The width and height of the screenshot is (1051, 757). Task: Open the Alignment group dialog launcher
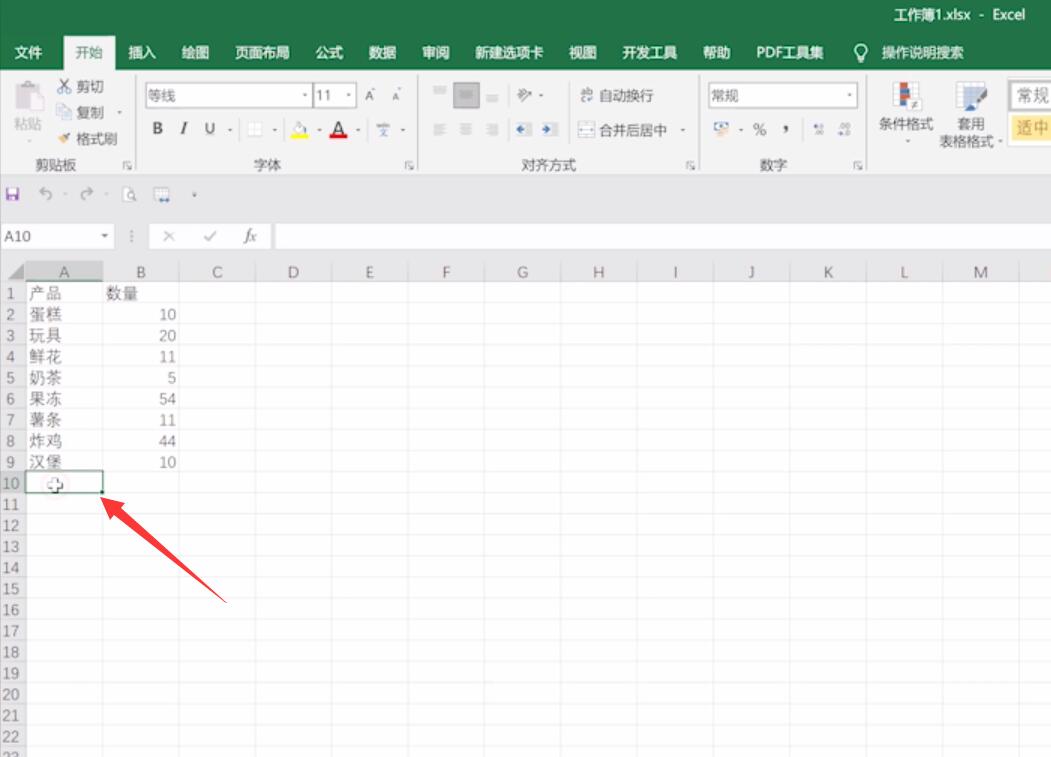coord(690,166)
